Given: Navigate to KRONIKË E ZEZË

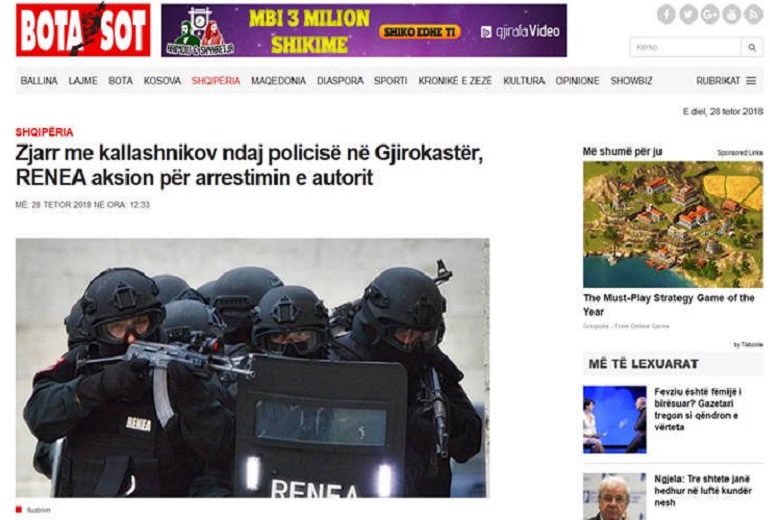Looking at the screenshot, I should pos(455,81).
